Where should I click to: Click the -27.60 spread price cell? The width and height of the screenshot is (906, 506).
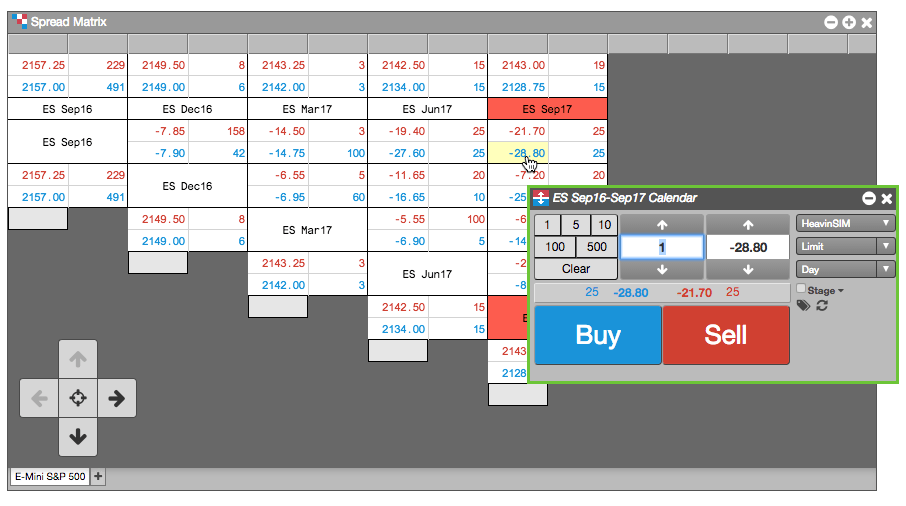[x=399, y=153]
